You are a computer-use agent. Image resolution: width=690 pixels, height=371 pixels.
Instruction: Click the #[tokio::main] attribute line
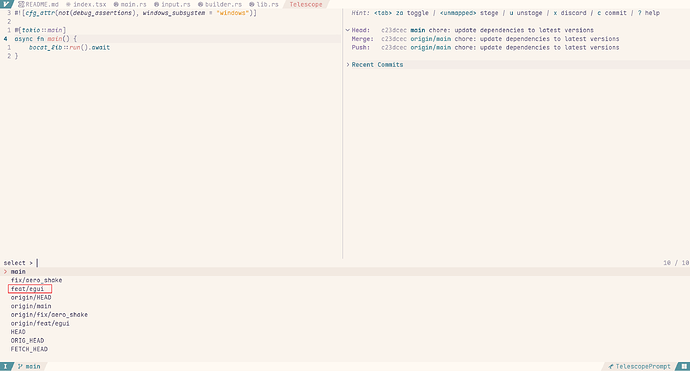pos(40,30)
